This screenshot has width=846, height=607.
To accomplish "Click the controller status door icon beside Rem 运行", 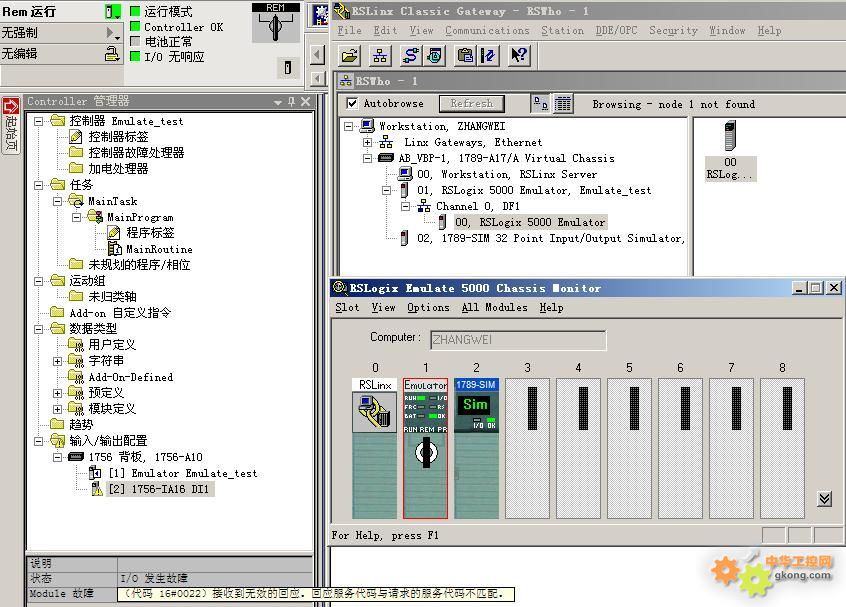I will [113, 11].
